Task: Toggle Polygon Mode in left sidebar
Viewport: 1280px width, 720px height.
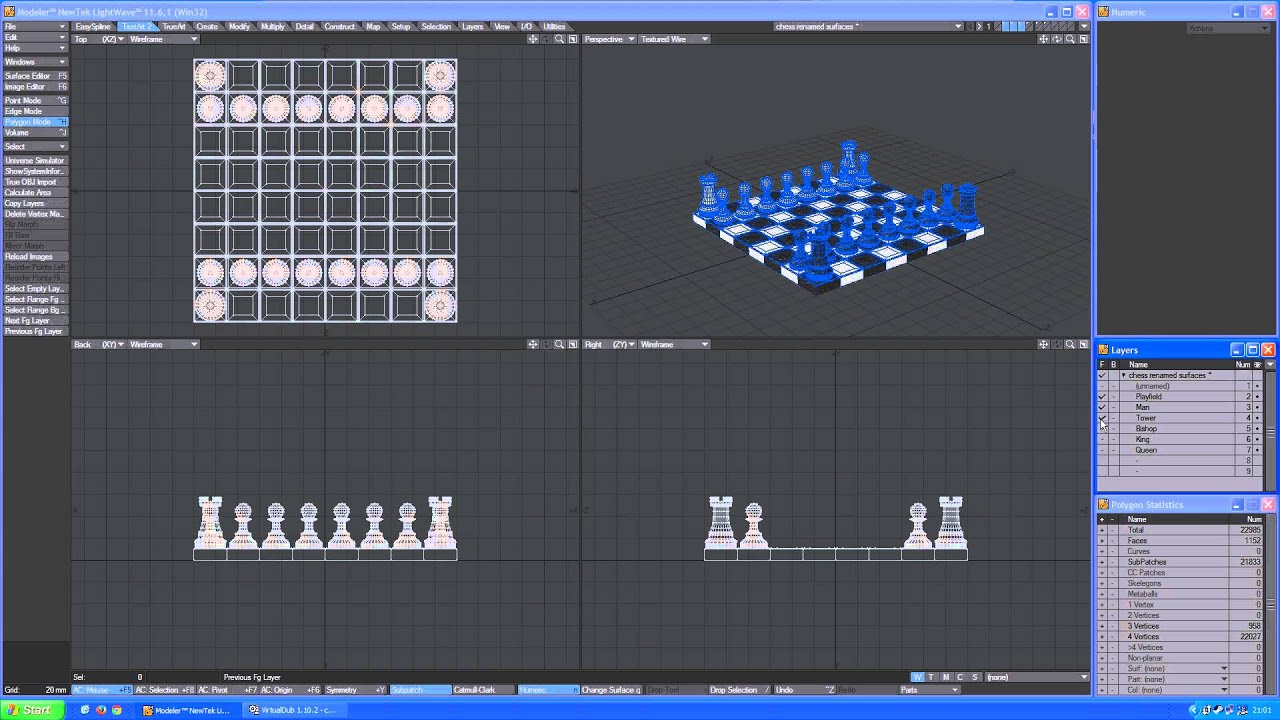Action: click(x=35, y=122)
